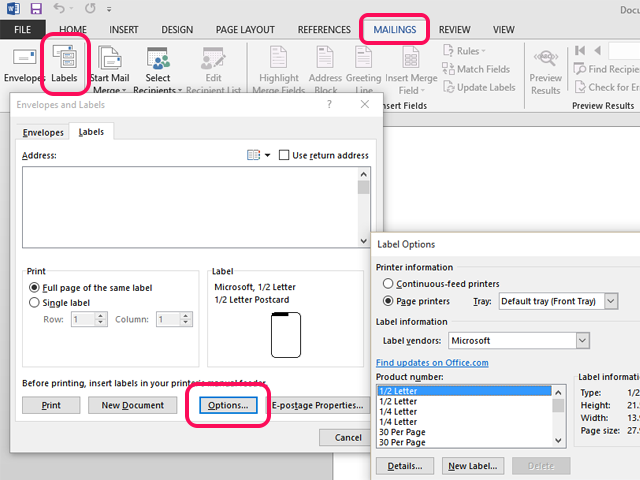Close the Envelopes and Labels dialog

[364, 104]
